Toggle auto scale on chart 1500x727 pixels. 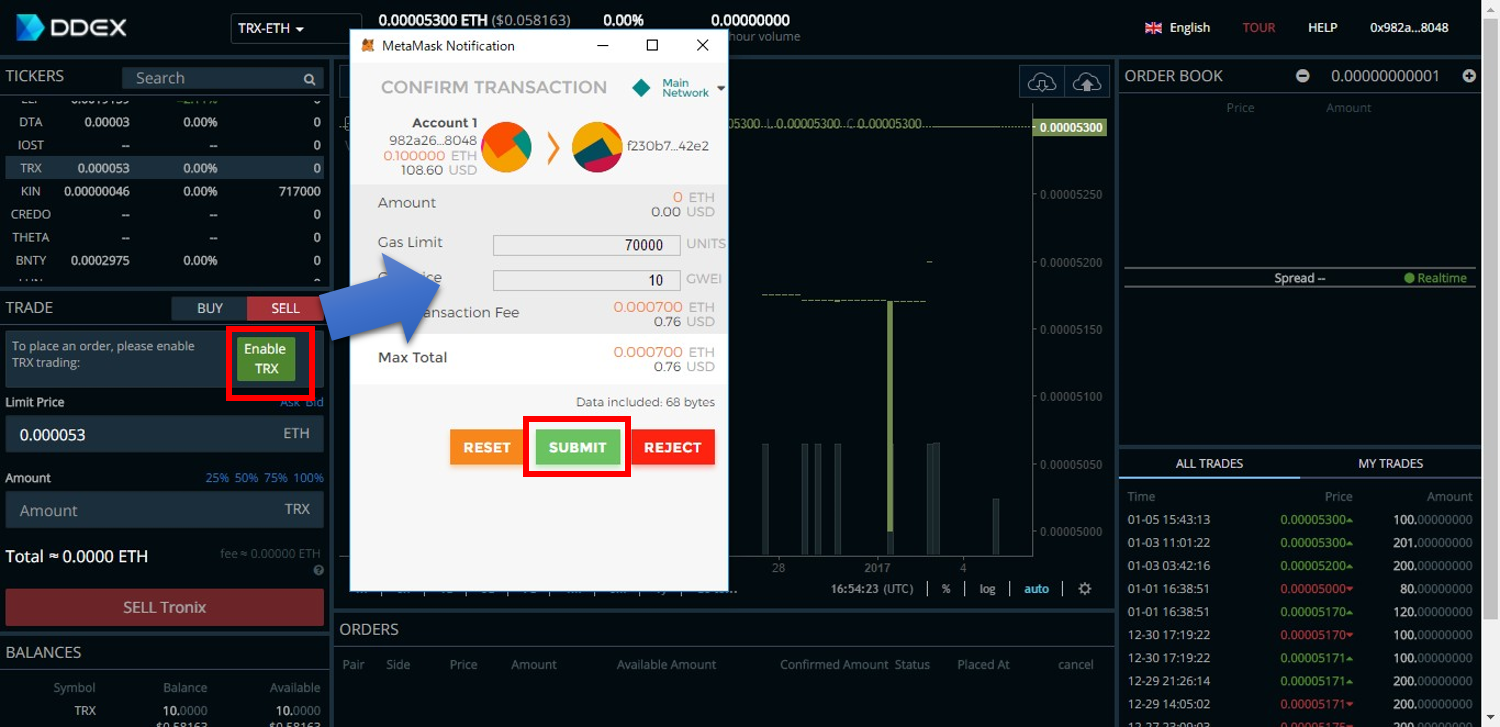[1037, 589]
